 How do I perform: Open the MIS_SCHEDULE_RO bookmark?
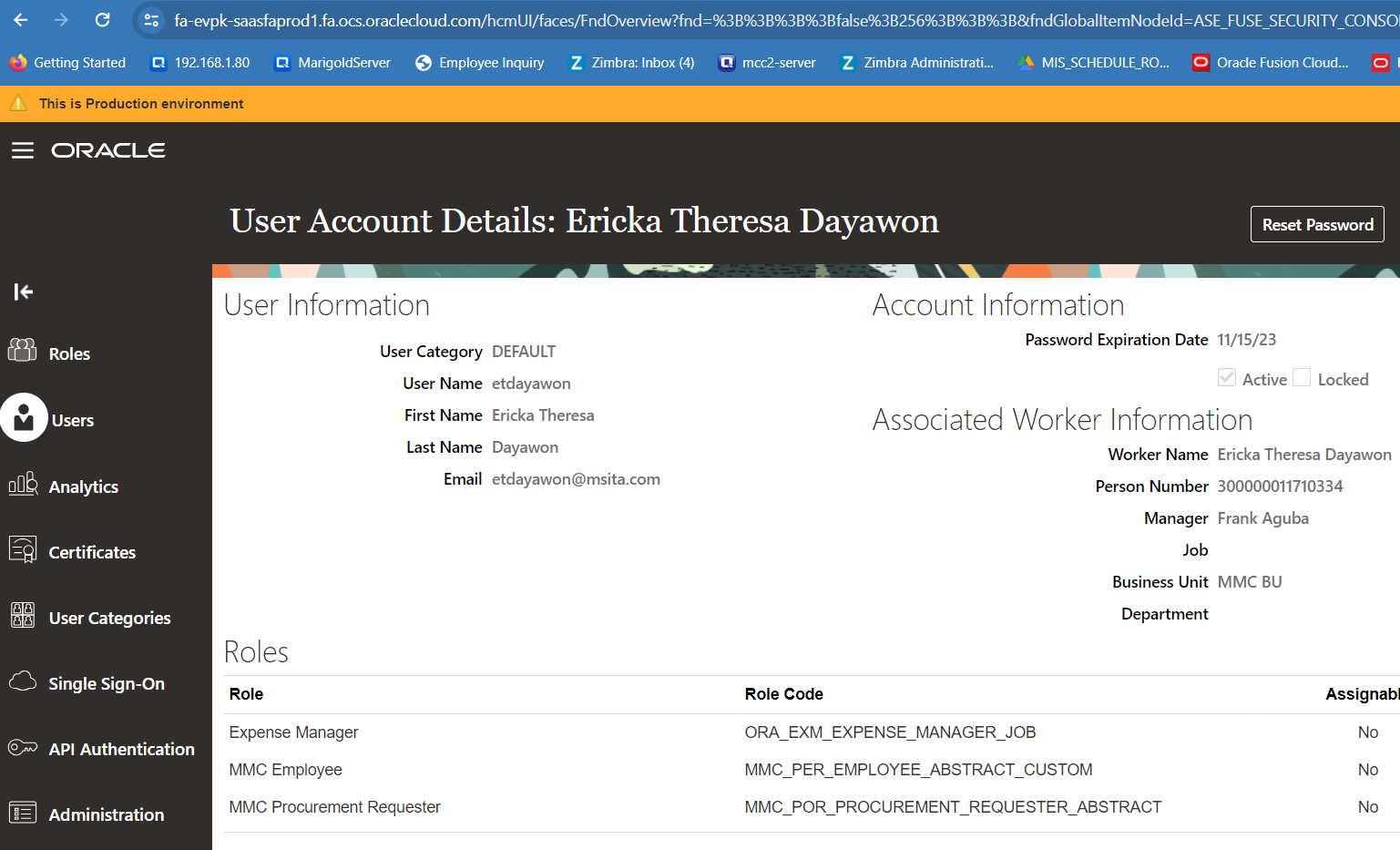(x=1094, y=63)
